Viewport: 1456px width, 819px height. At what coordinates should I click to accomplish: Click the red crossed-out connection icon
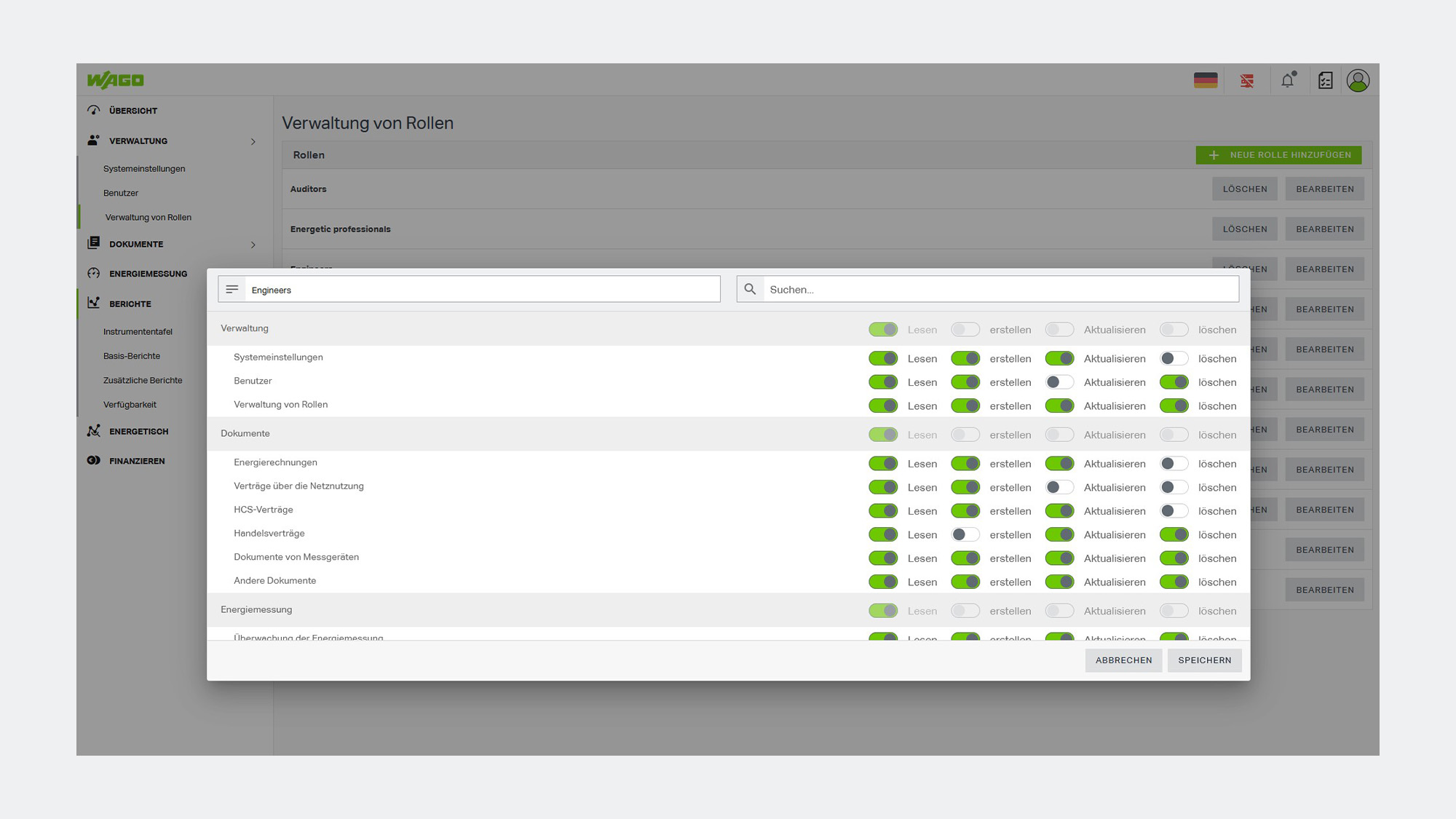tap(1247, 81)
